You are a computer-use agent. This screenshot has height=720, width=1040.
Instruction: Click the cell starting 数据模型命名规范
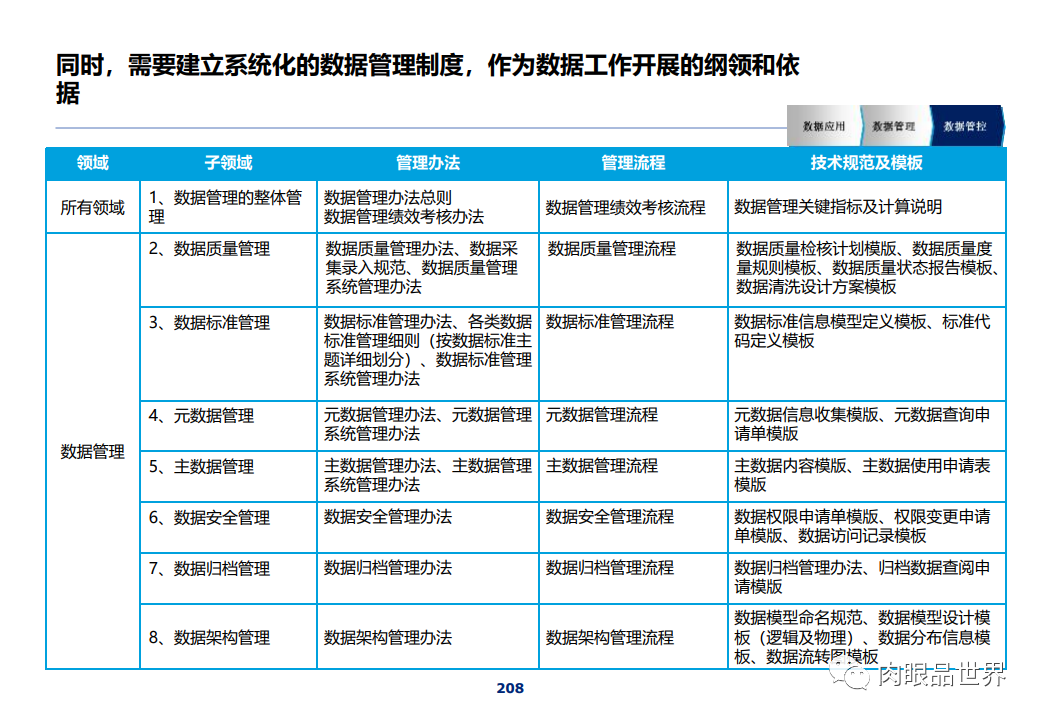point(866,636)
